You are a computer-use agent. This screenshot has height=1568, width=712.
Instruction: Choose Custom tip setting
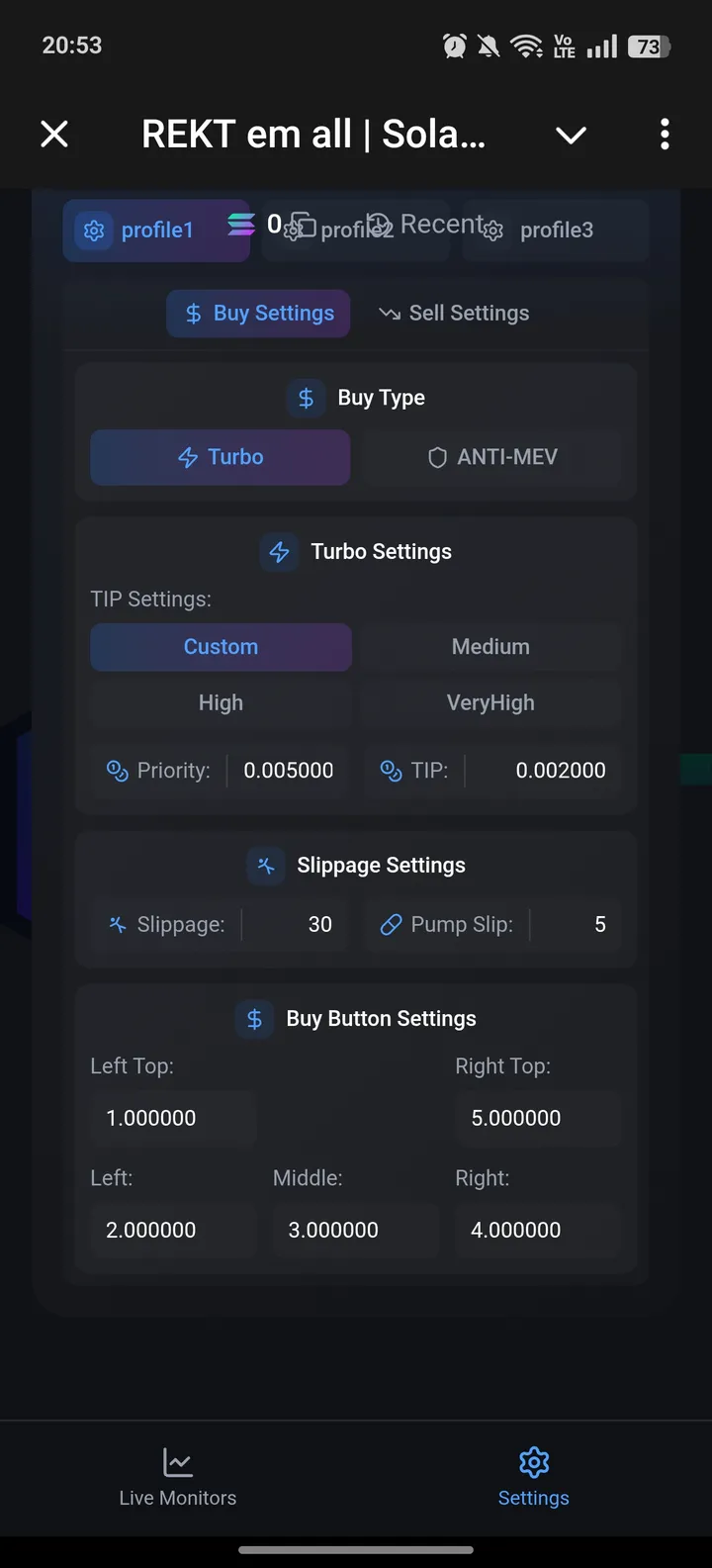(x=221, y=647)
